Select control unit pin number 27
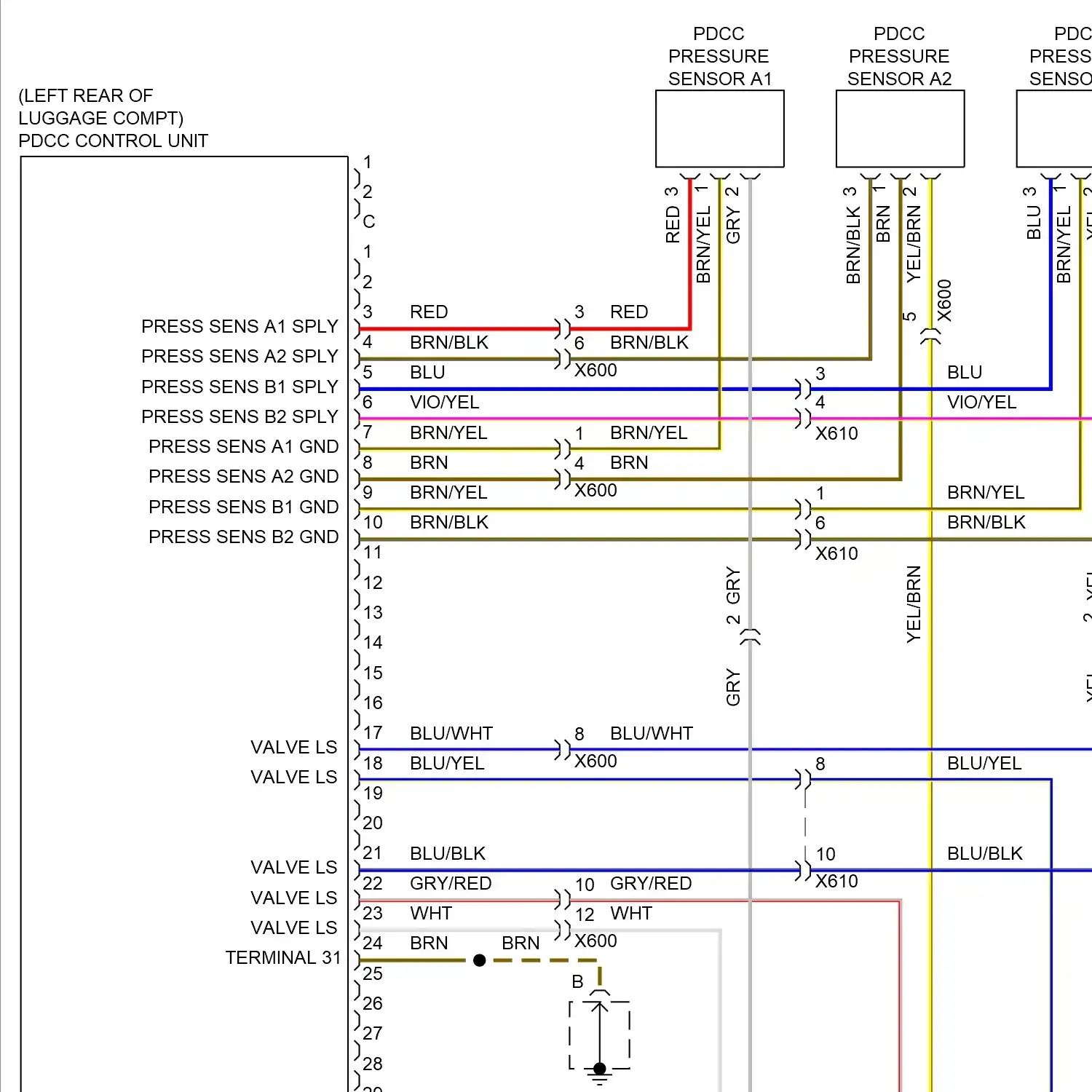Screen dimensions: 1092x1092 click(x=373, y=1033)
